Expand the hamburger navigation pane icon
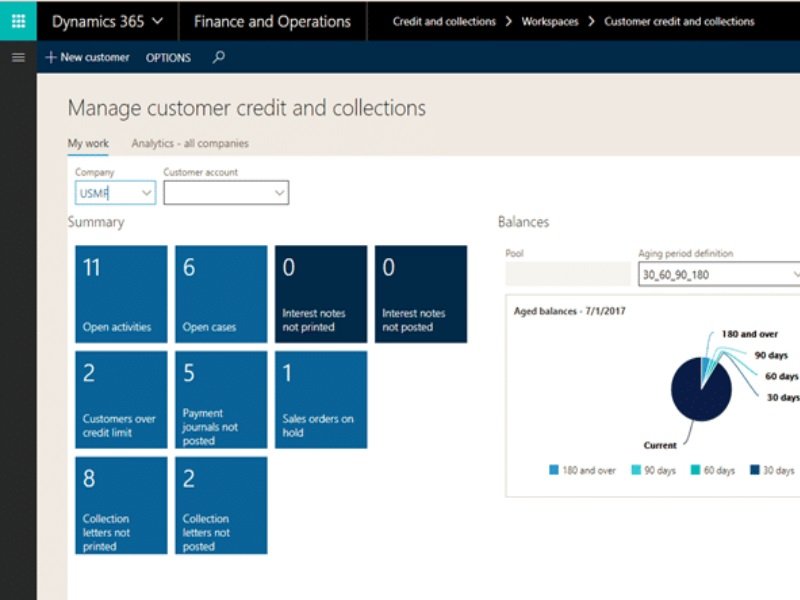This screenshot has width=800, height=600. [18, 57]
